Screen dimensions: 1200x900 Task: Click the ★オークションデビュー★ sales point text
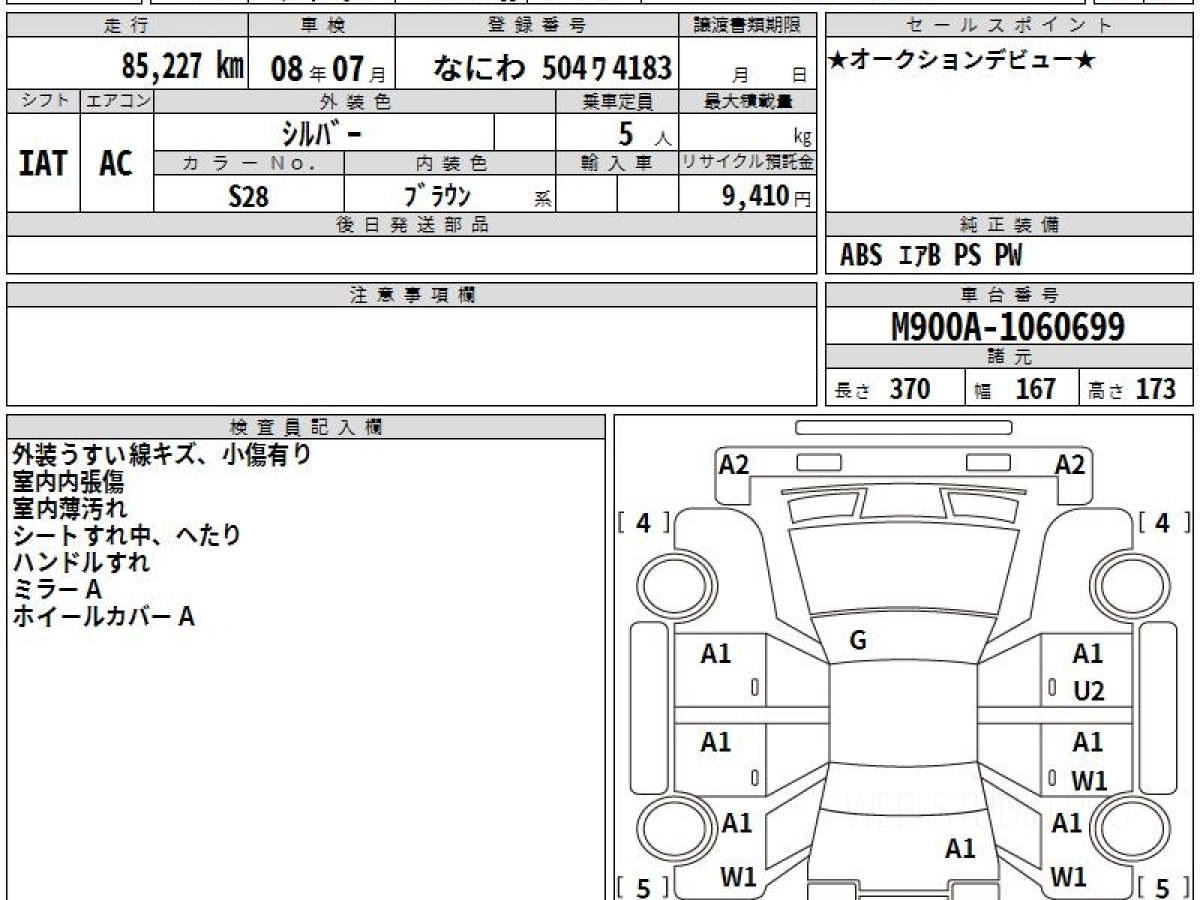[962, 62]
